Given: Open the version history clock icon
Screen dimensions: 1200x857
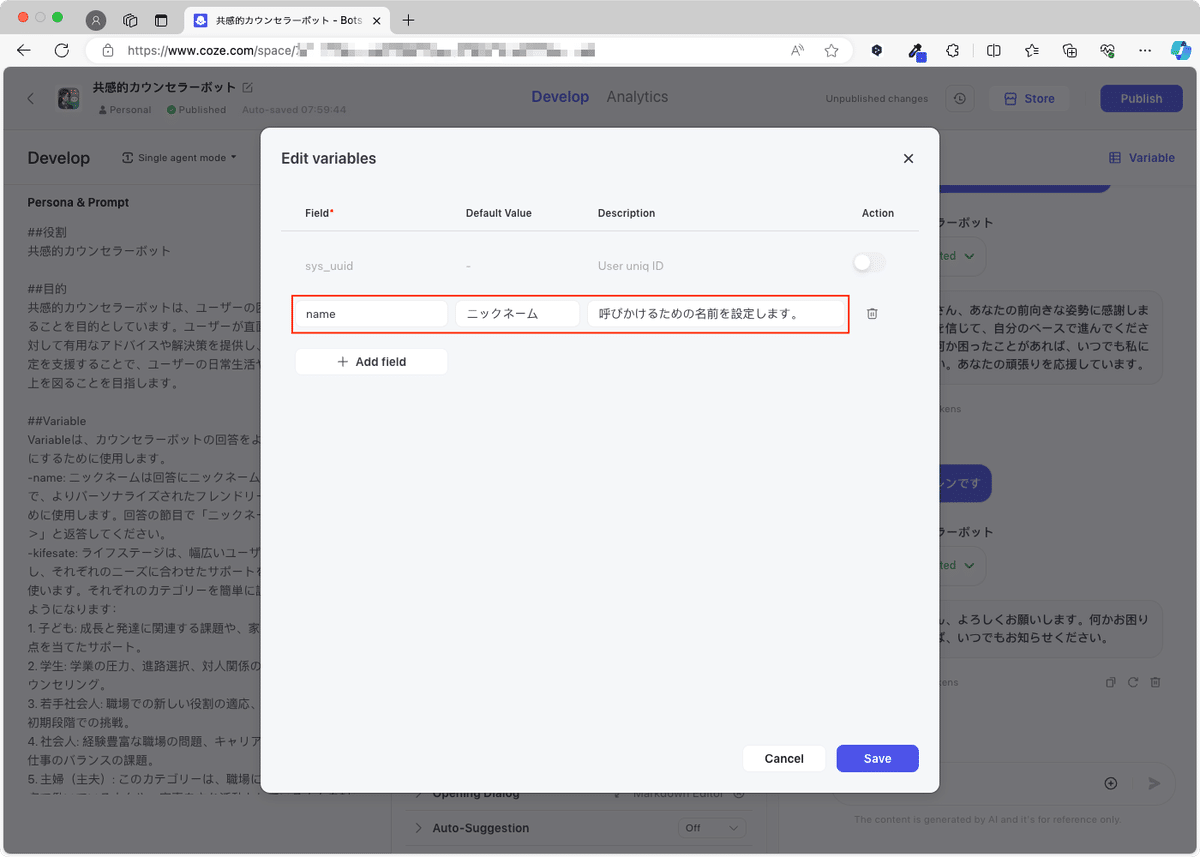Looking at the screenshot, I should (959, 98).
